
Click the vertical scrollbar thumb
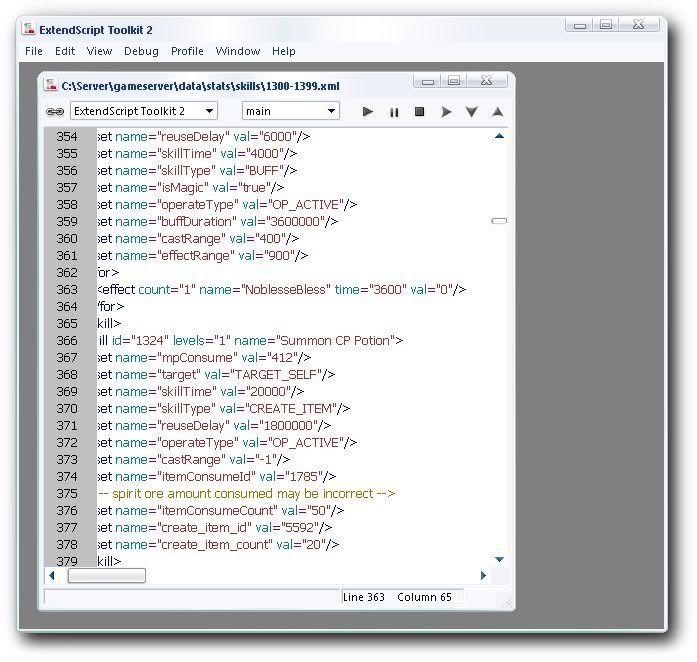coord(499,221)
